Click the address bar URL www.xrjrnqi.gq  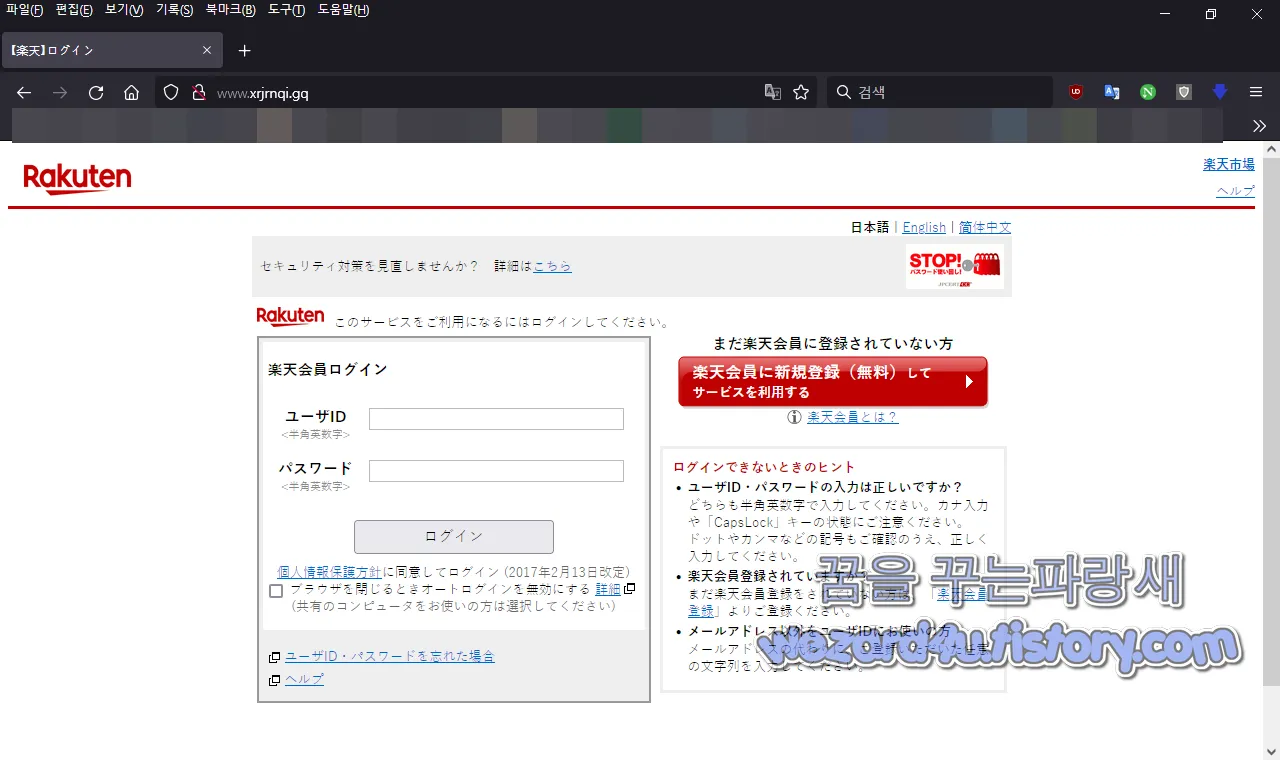click(262, 93)
